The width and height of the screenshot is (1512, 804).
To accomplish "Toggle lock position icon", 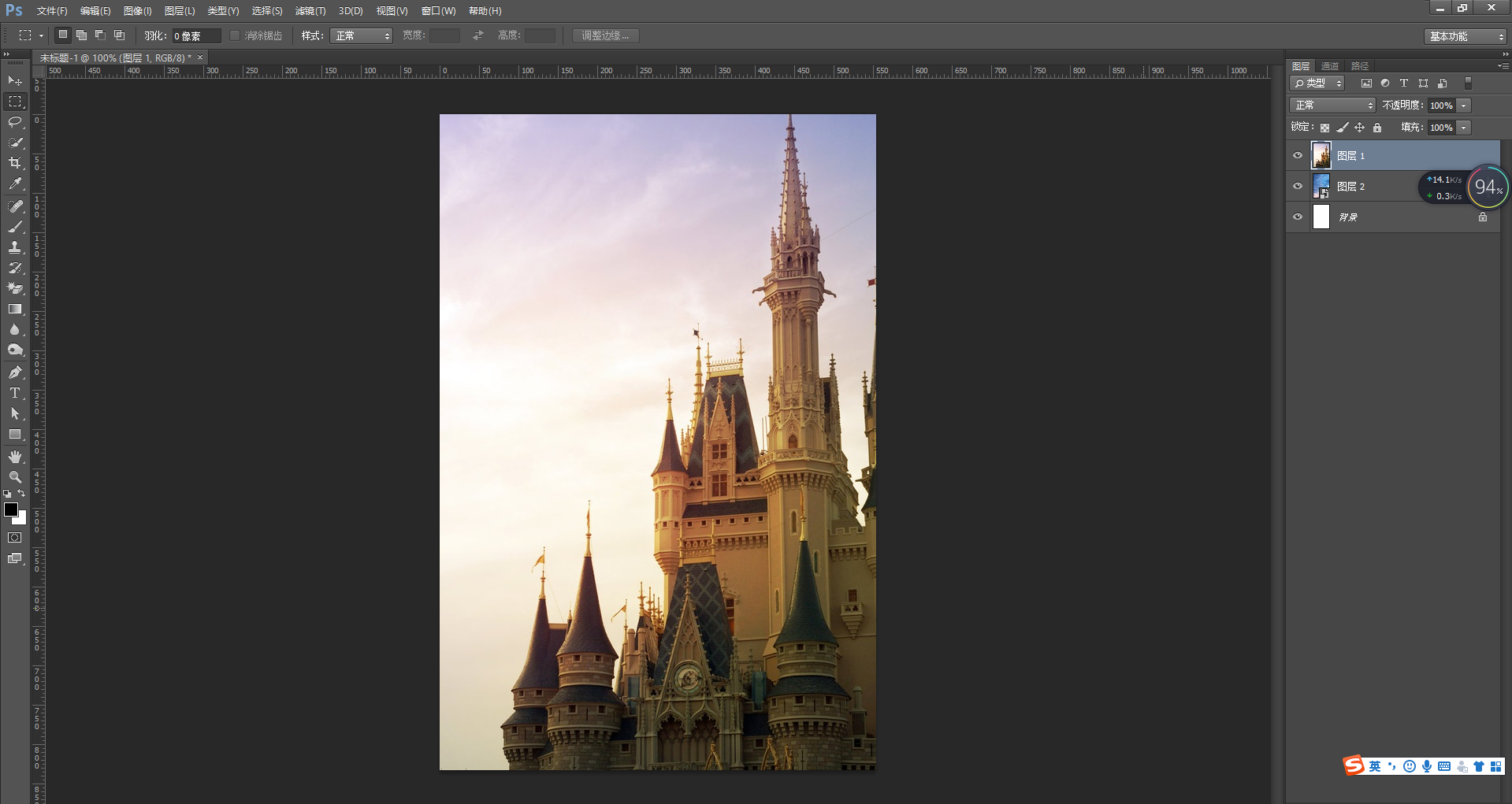I will (x=1360, y=128).
